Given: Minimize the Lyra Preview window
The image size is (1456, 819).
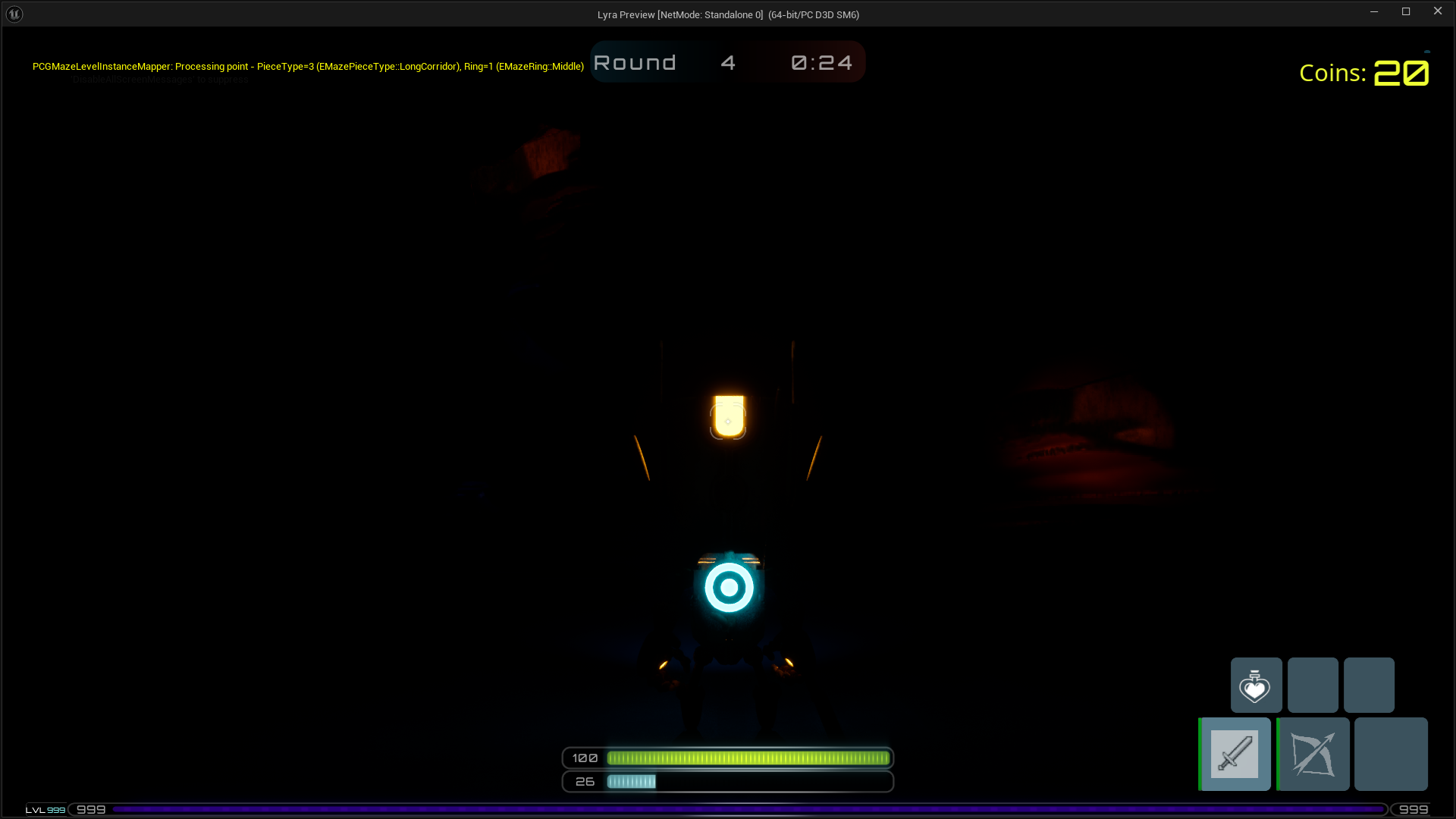Looking at the screenshot, I should 1373,11.
